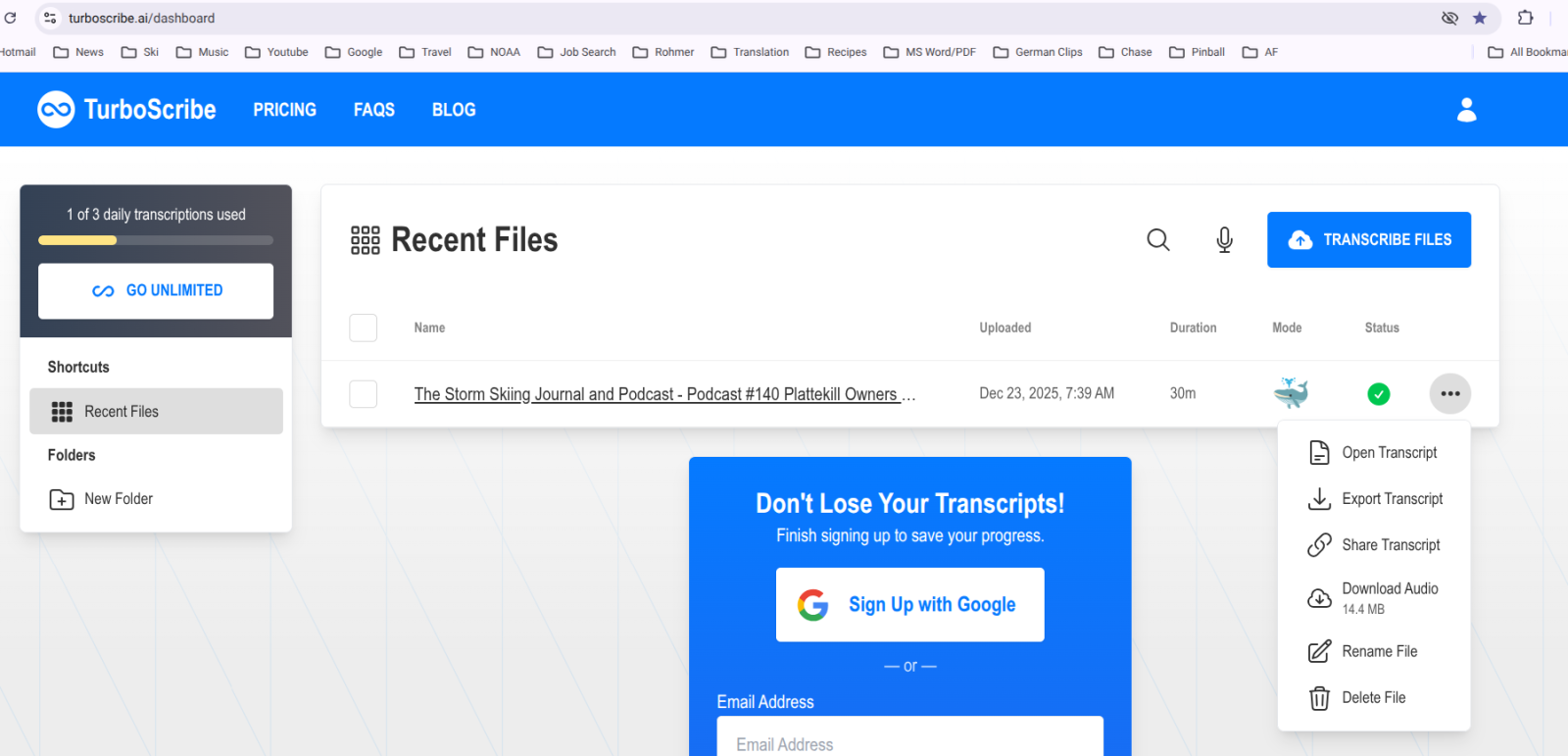Image resolution: width=1568 pixels, height=756 pixels.
Task: Choose Rename File from the menu
Action: coord(1379,652)
